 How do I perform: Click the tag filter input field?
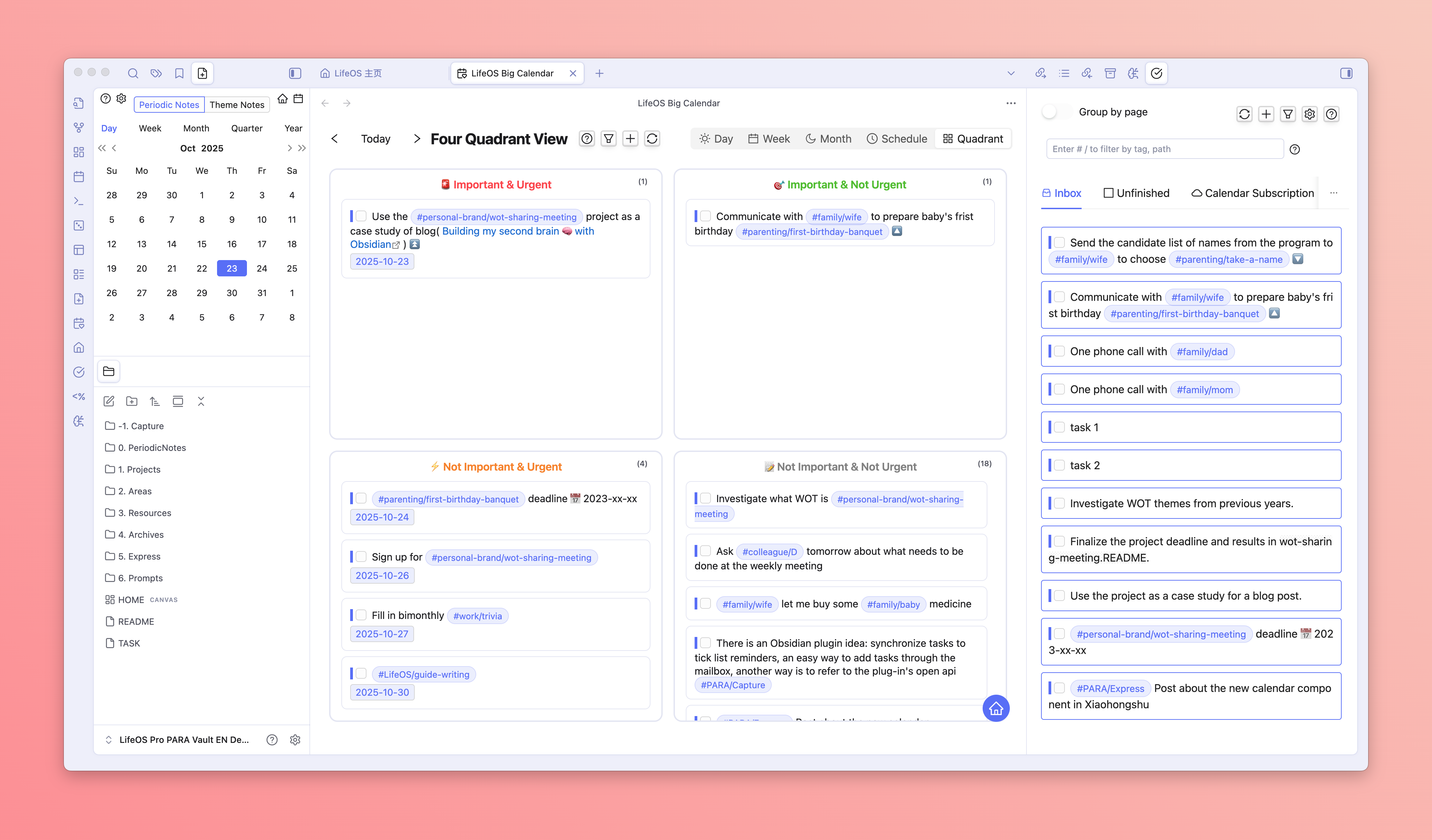coord(1164,149)
